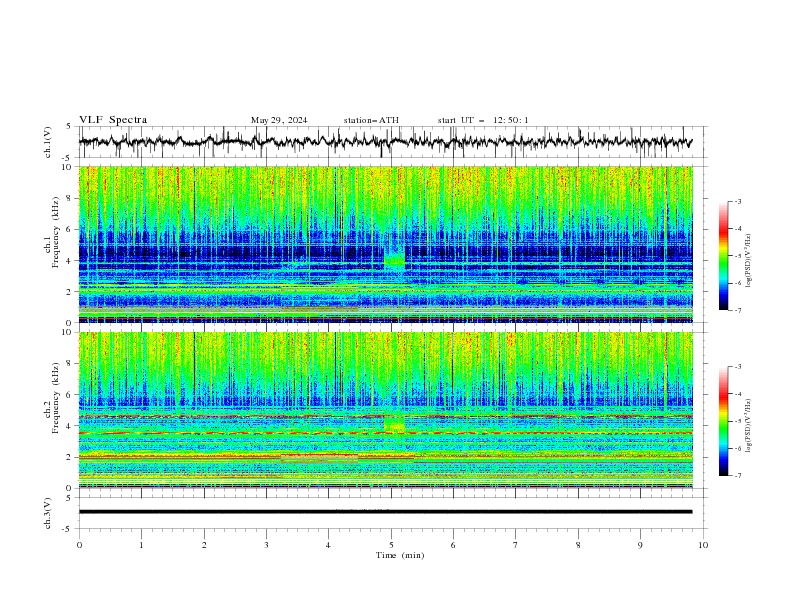Click time axis tick label "6"
Image resolution: width=792 pixels, height=612 pixels.
point(453,545)
